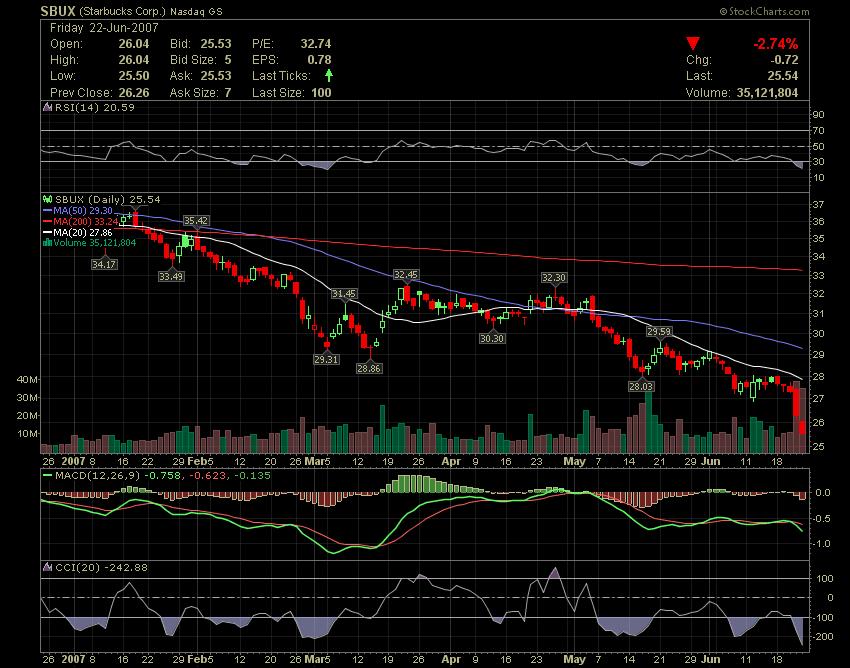Click the 33.49 price low annotation
This screenshot has width=850, height=668.
(x=171, y=277)
